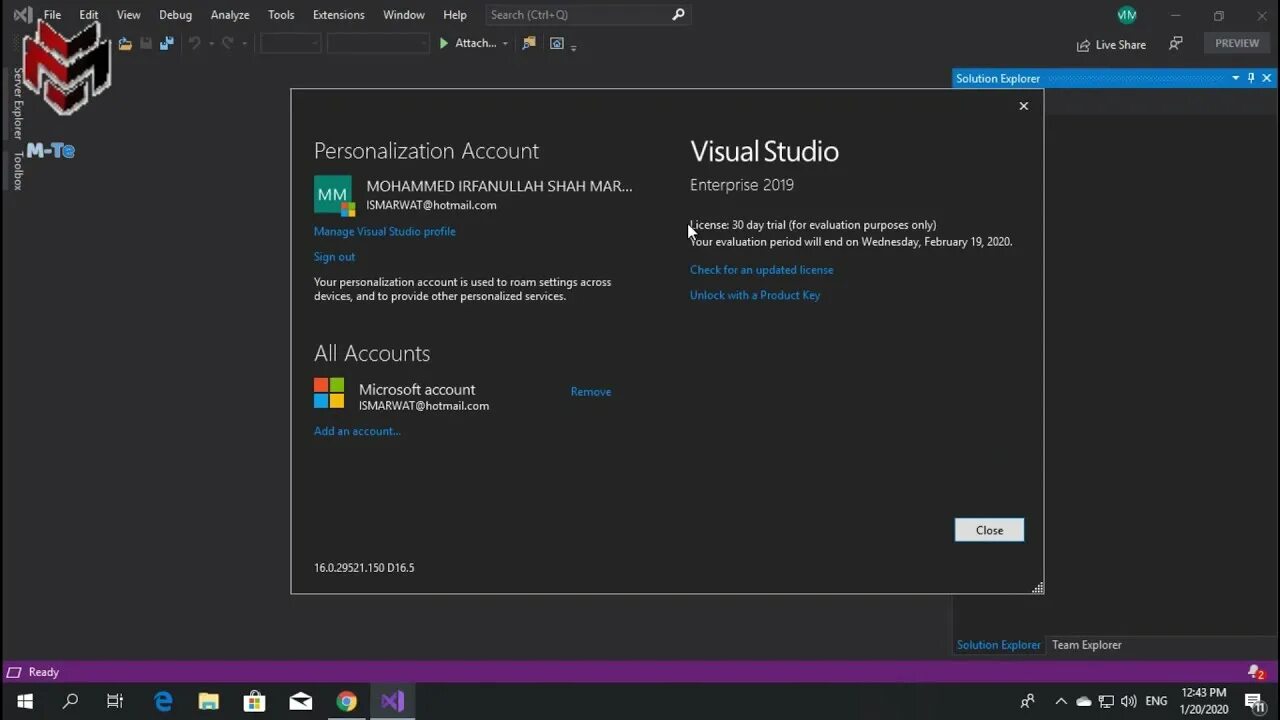This screenshot has height=720, width=1280.
Task: Click the search magnifier icon in Quick Launch
Action: pos(678,15)
